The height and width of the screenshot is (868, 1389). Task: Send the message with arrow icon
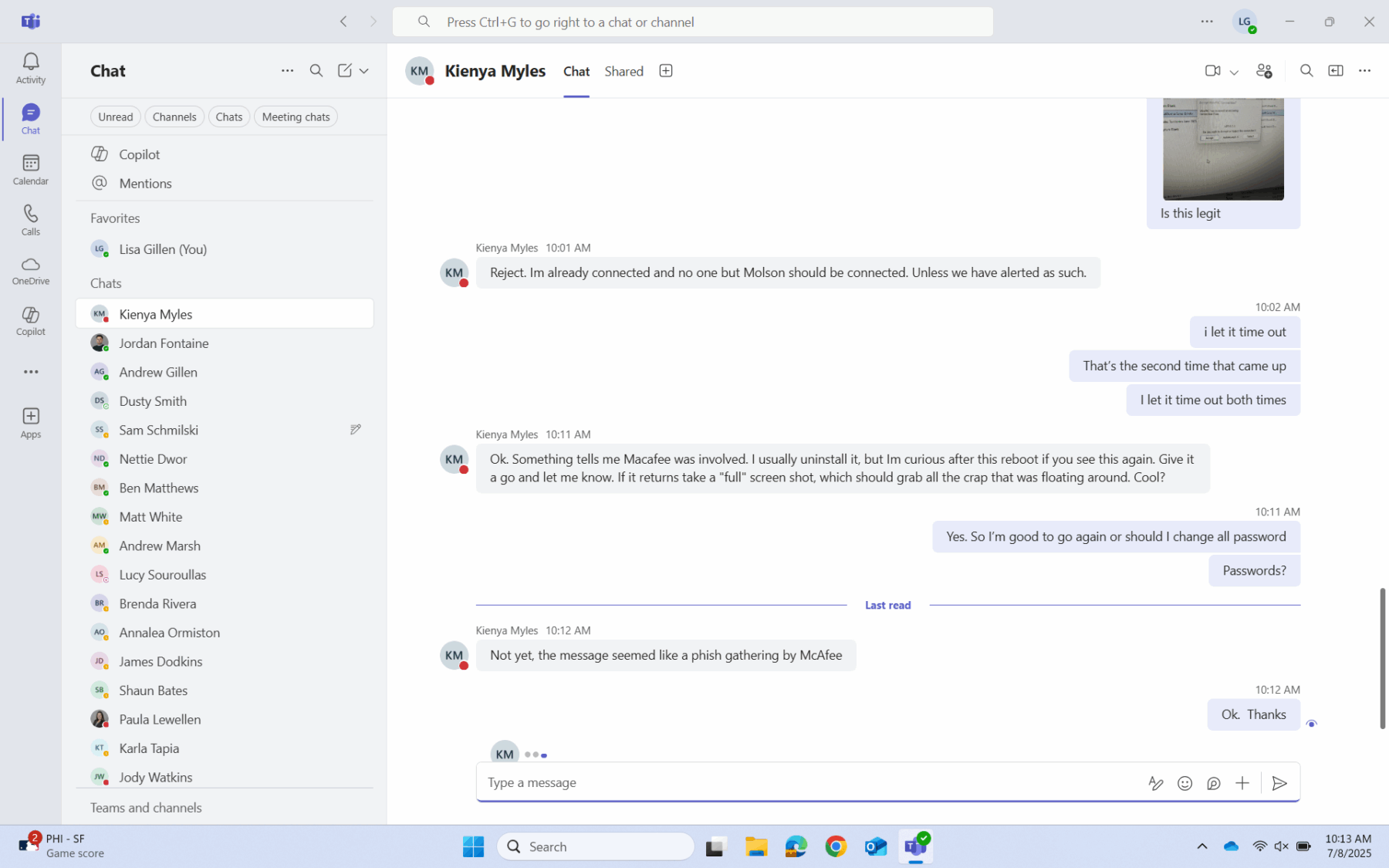point(1279,783)
